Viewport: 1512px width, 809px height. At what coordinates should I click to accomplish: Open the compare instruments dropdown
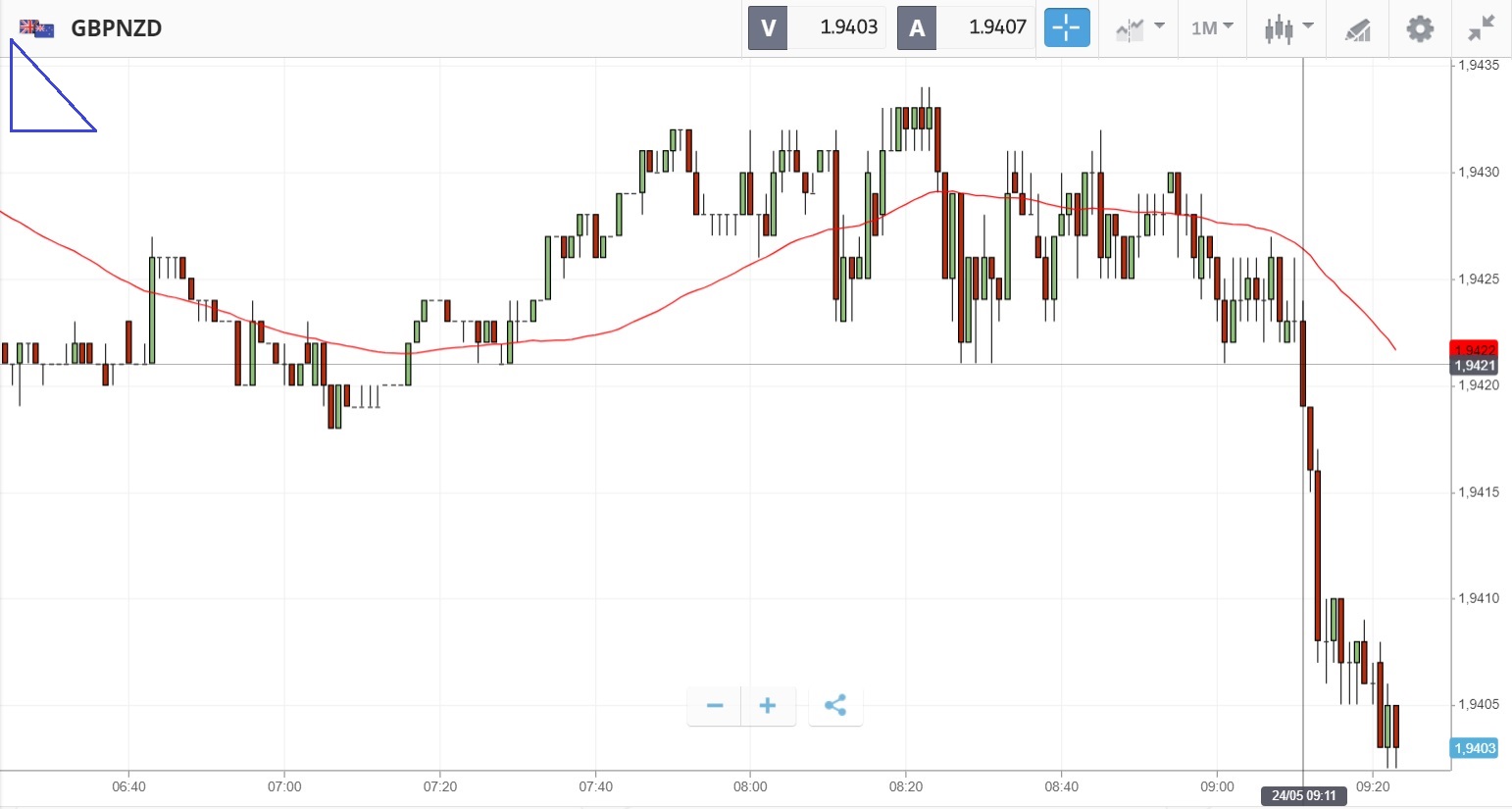(1139, 28)
